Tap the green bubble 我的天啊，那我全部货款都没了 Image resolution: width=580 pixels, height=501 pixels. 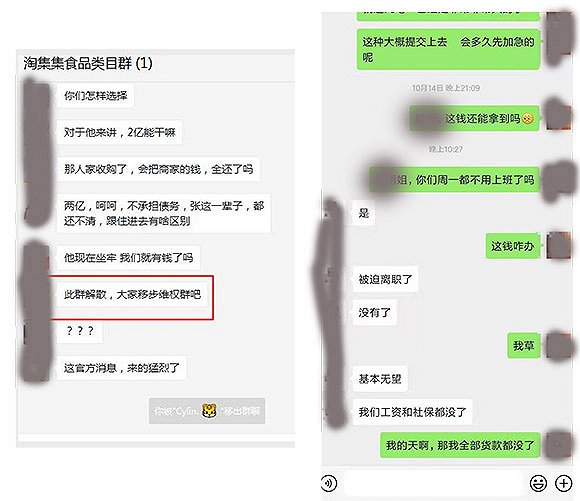click(x=460, y=445)
